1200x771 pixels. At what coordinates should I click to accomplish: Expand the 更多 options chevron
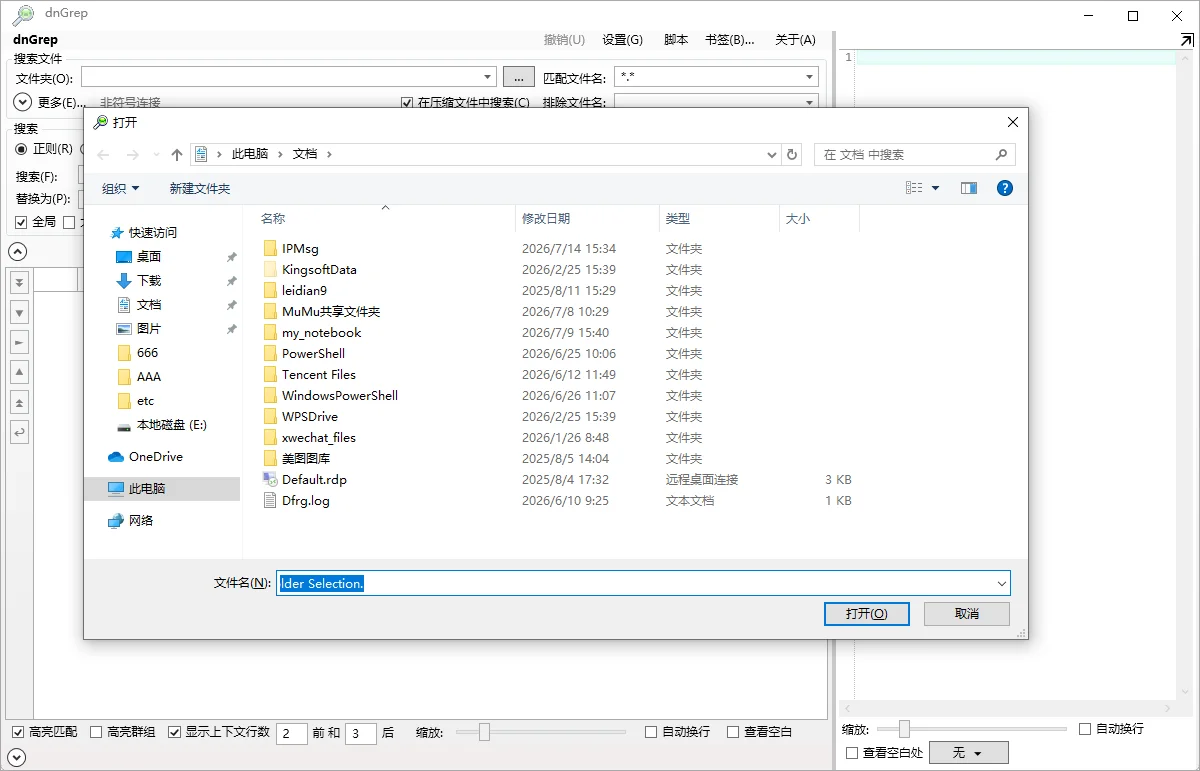pyautogui.click(x=23, y=102)
